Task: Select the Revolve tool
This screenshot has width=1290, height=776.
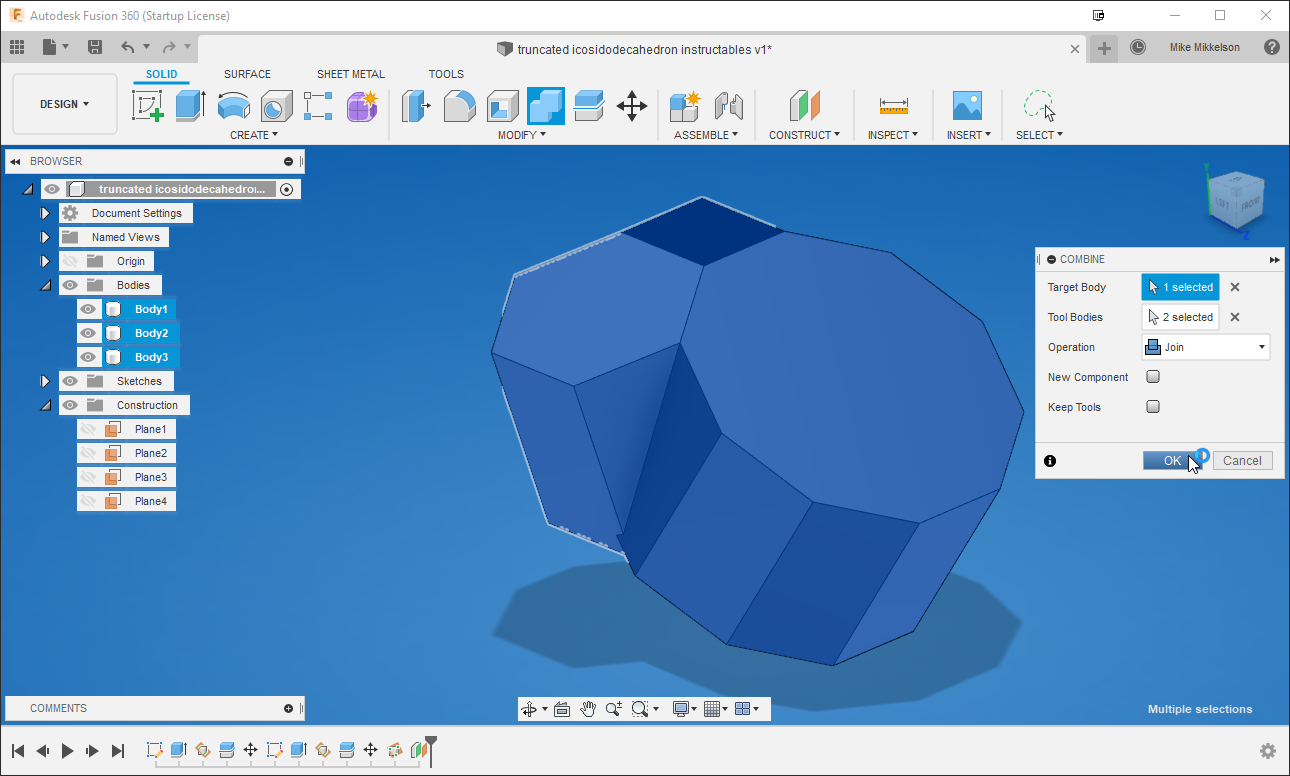Action: [x=233, y=105]
